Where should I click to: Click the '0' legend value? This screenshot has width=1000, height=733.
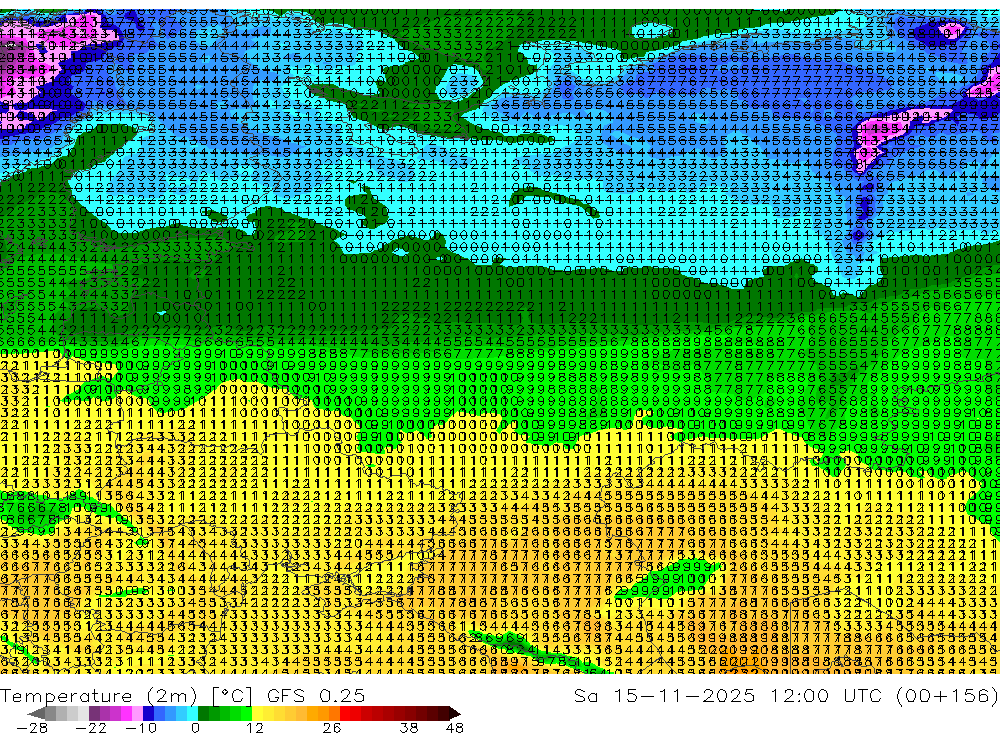coord(195,728)
